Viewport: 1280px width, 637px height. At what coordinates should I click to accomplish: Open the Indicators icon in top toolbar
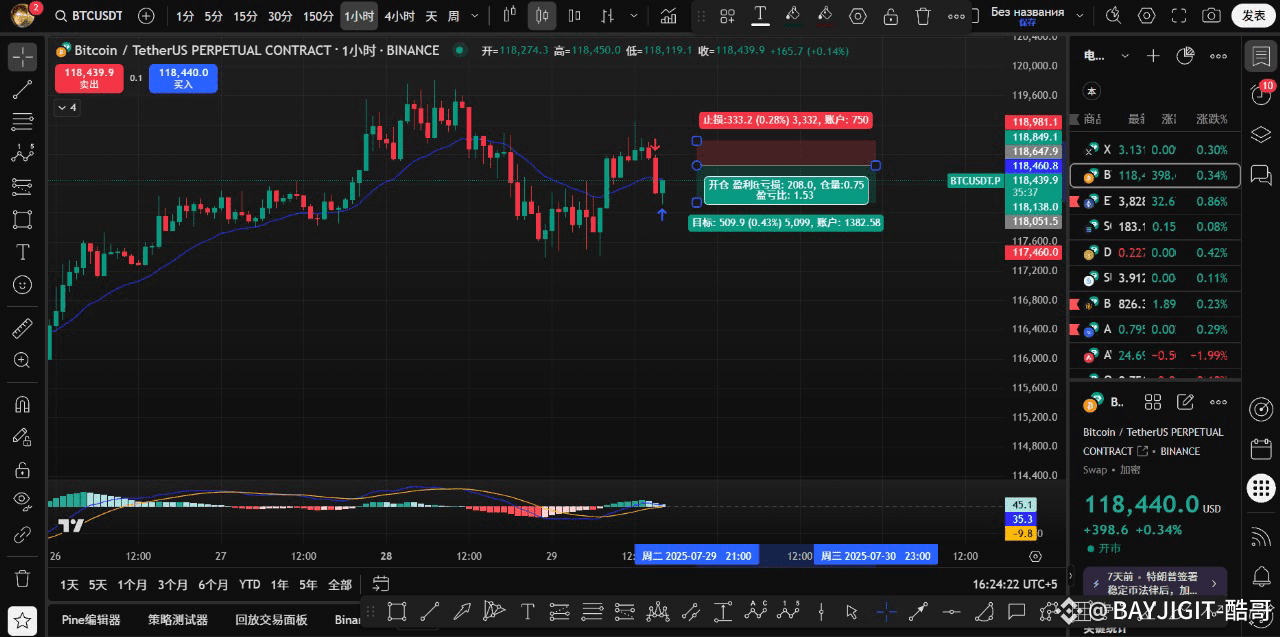coord(668,16)
